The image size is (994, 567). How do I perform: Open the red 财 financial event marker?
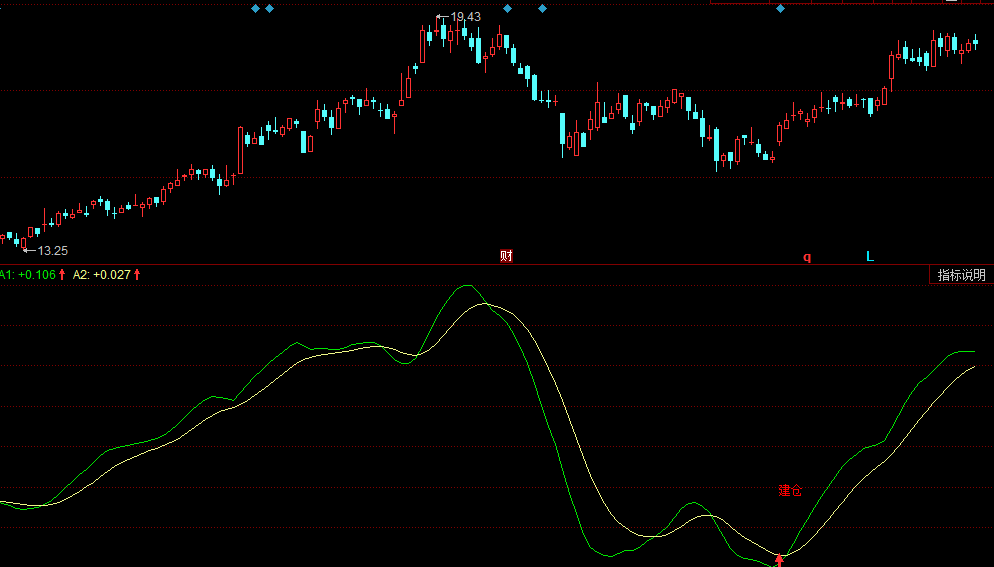[506, 256]
